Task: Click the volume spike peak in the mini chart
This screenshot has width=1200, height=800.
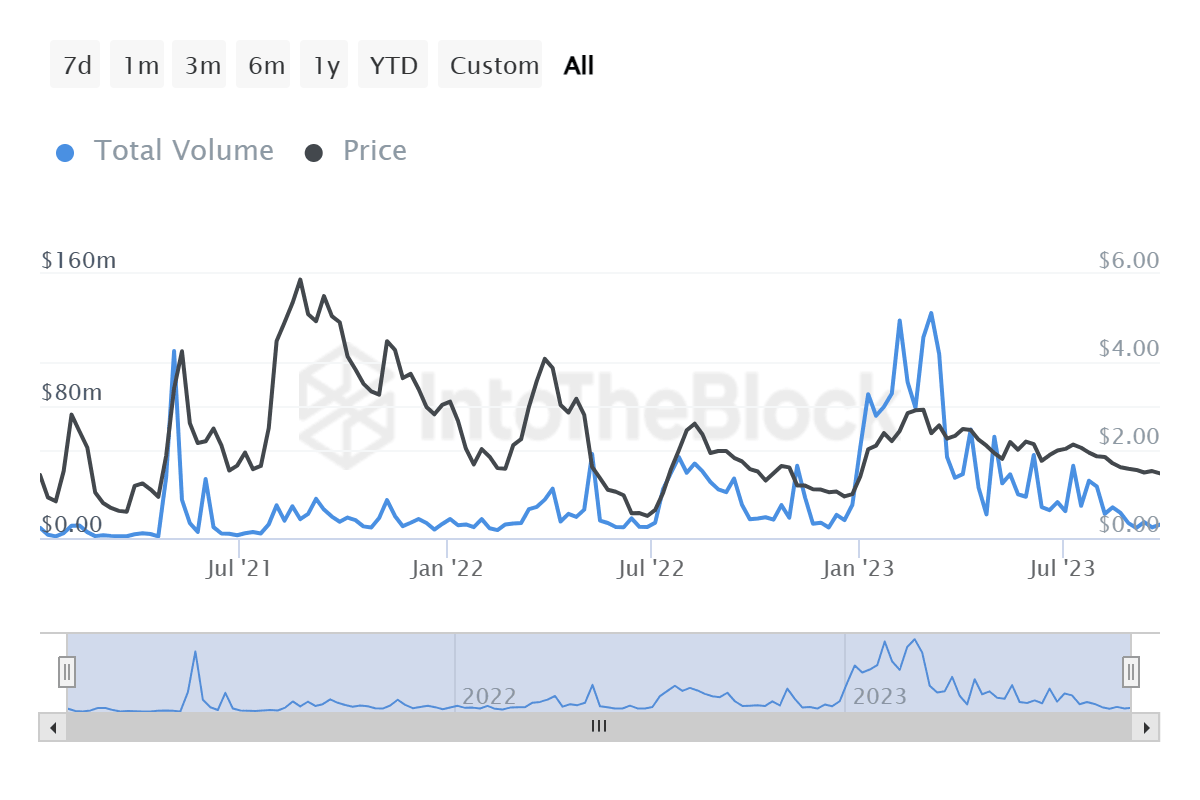Action: tap(196, 650)
